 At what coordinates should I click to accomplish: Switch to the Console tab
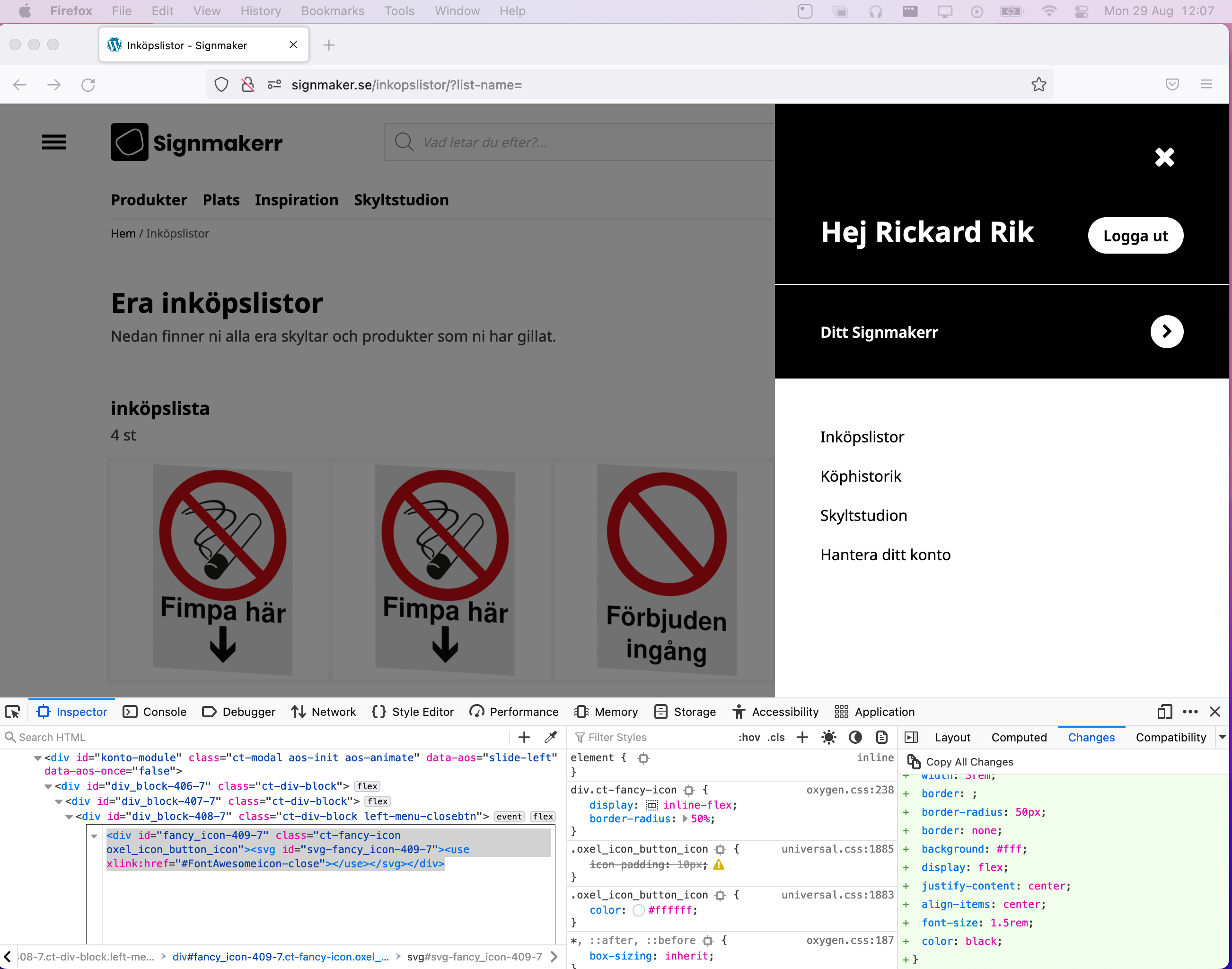click(x=155, y=712)
